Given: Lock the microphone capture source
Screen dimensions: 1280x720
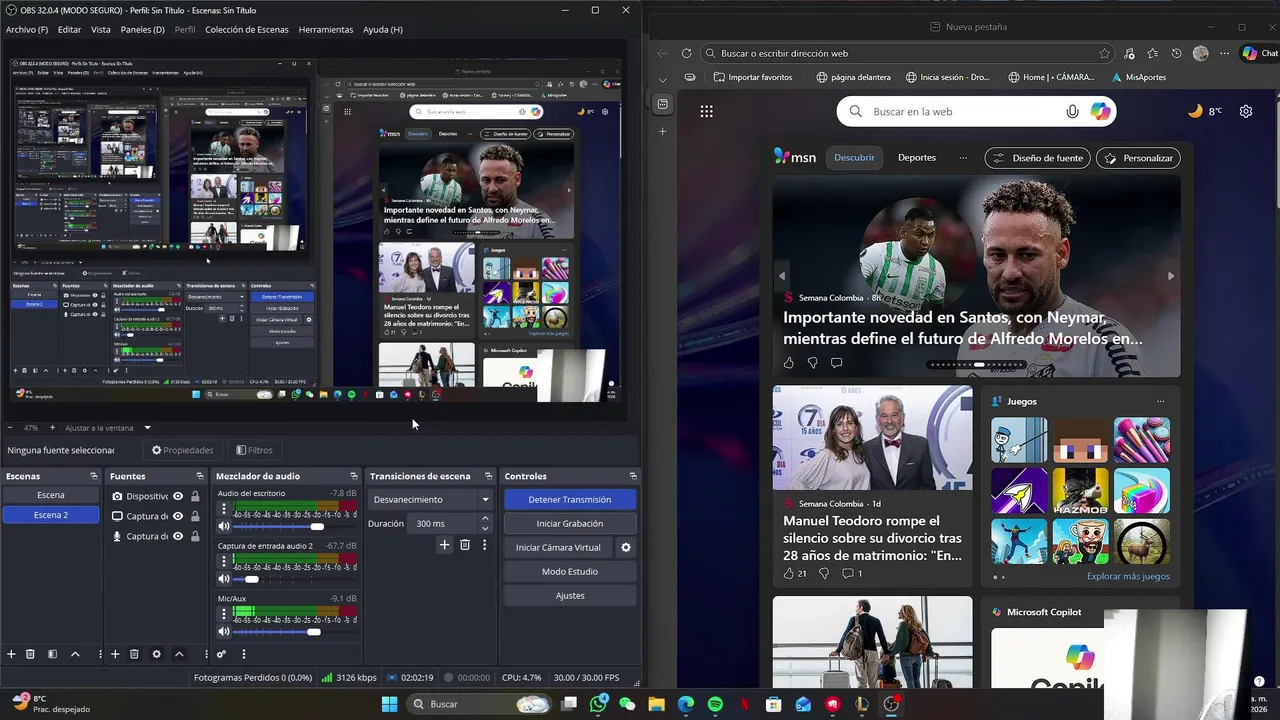Looking at the screenshot, I should 195,536.
